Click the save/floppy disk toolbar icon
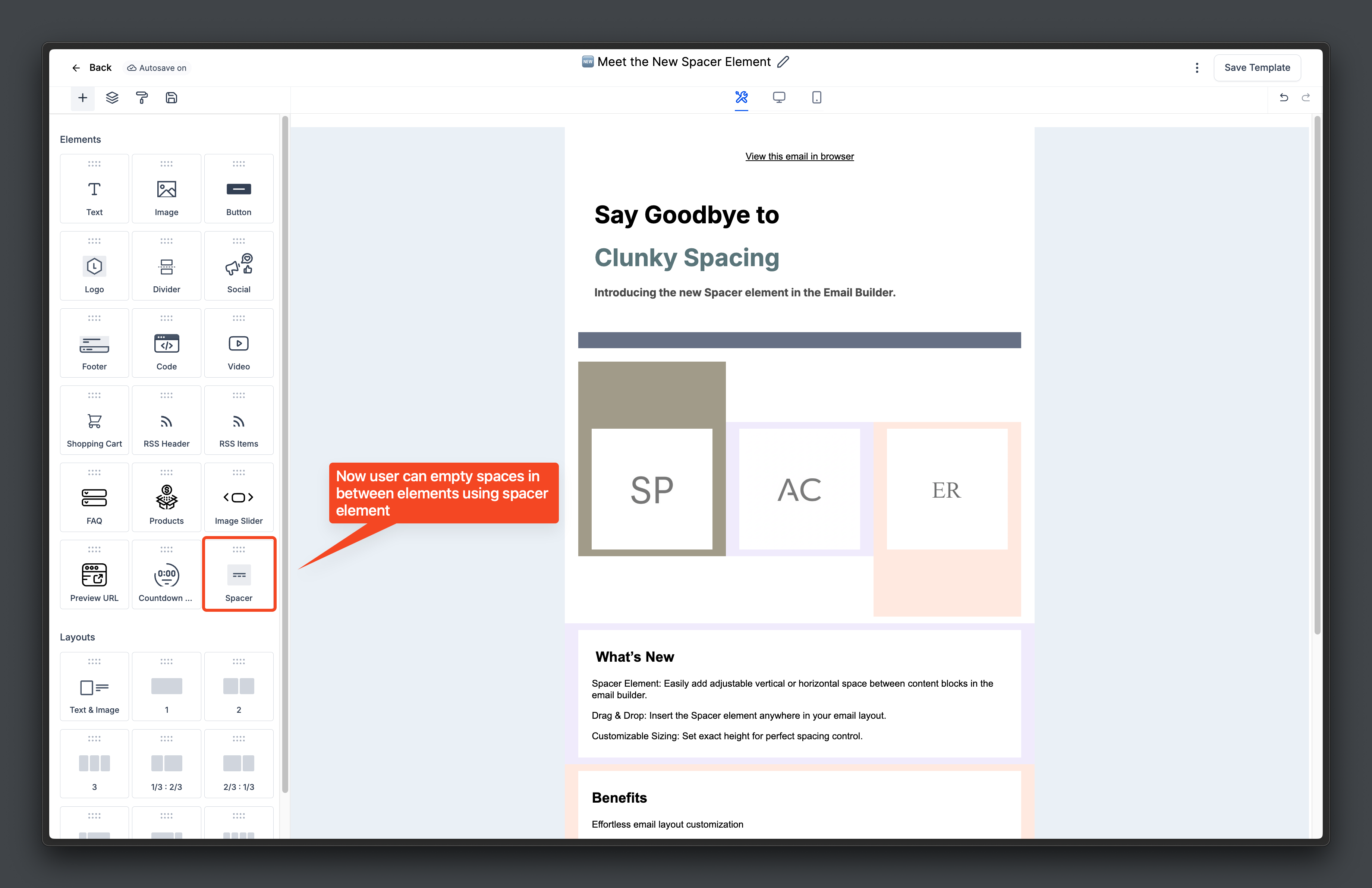 point(171,98)
